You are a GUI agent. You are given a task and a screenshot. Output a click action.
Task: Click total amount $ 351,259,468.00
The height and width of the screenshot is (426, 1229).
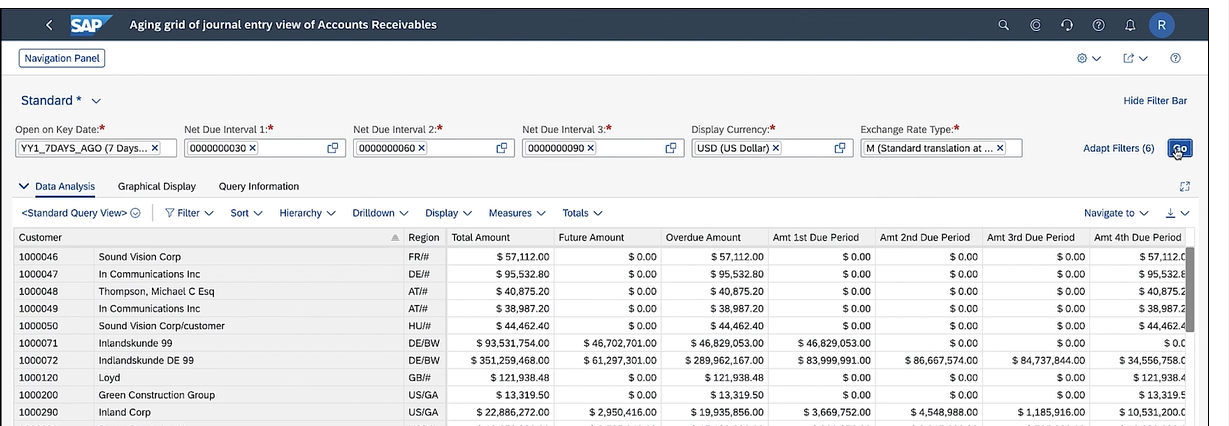pos(500,360)
